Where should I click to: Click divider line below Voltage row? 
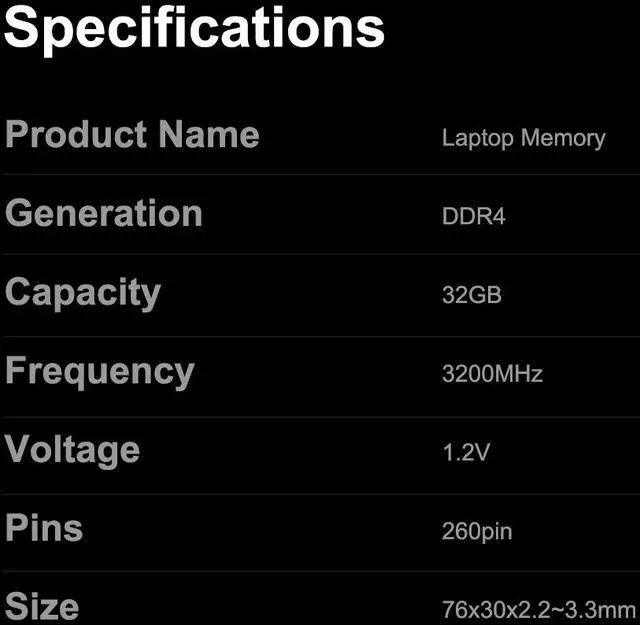pyautogui.click(x=320, y=494)
